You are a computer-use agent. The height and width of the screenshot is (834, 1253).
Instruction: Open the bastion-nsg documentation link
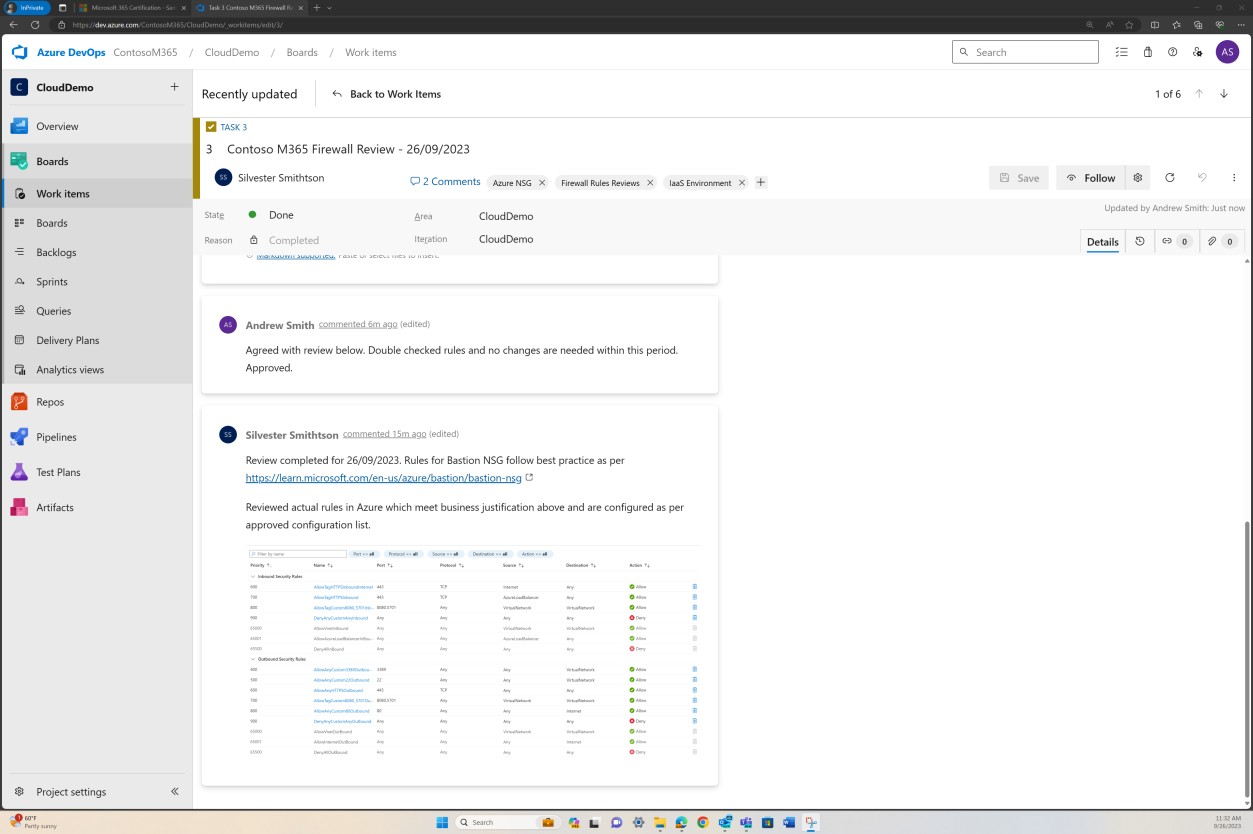[383, 477]
